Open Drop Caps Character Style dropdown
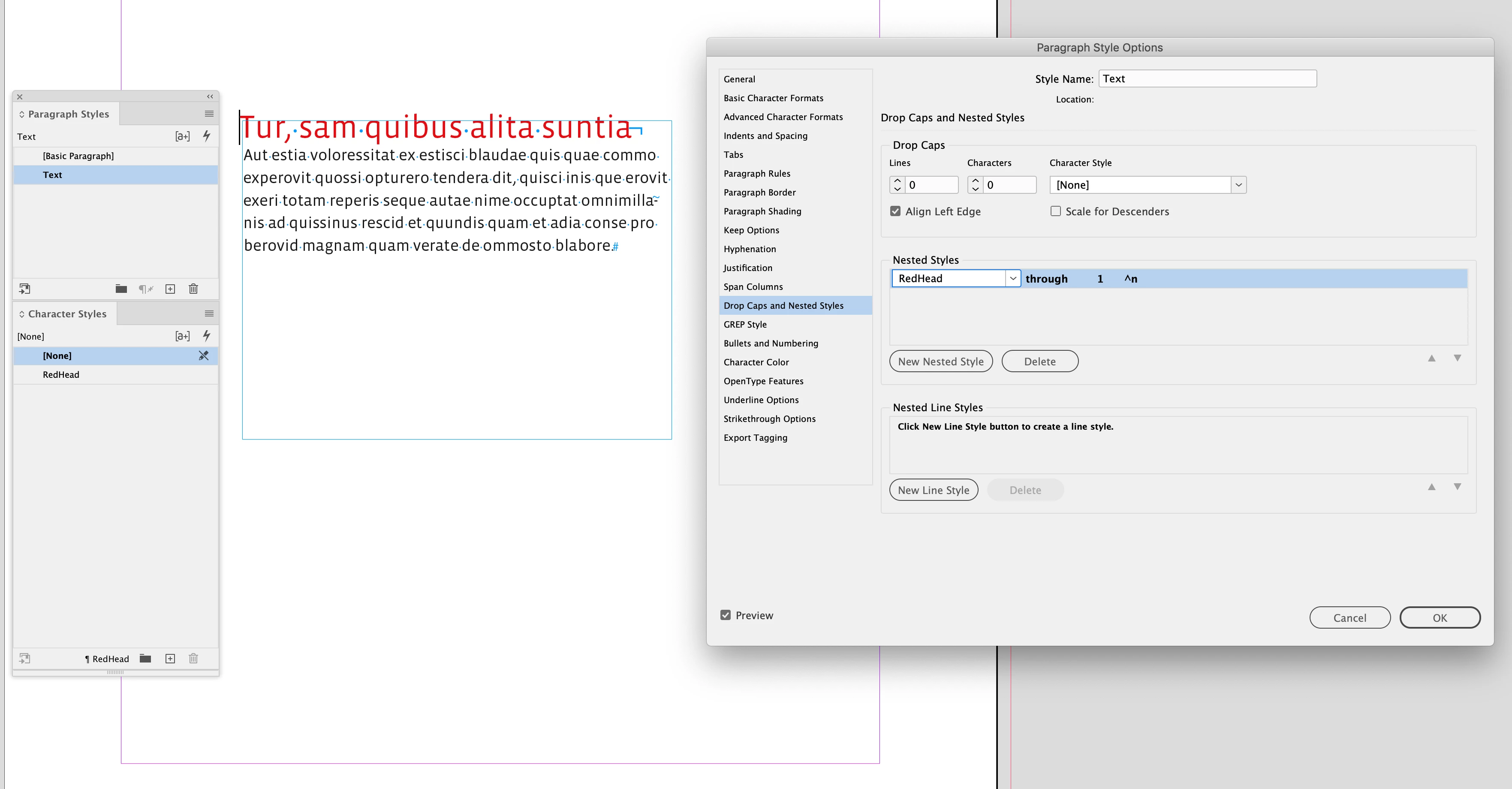This screenshot has height=789, width=1512. (x=1238, y=185)
